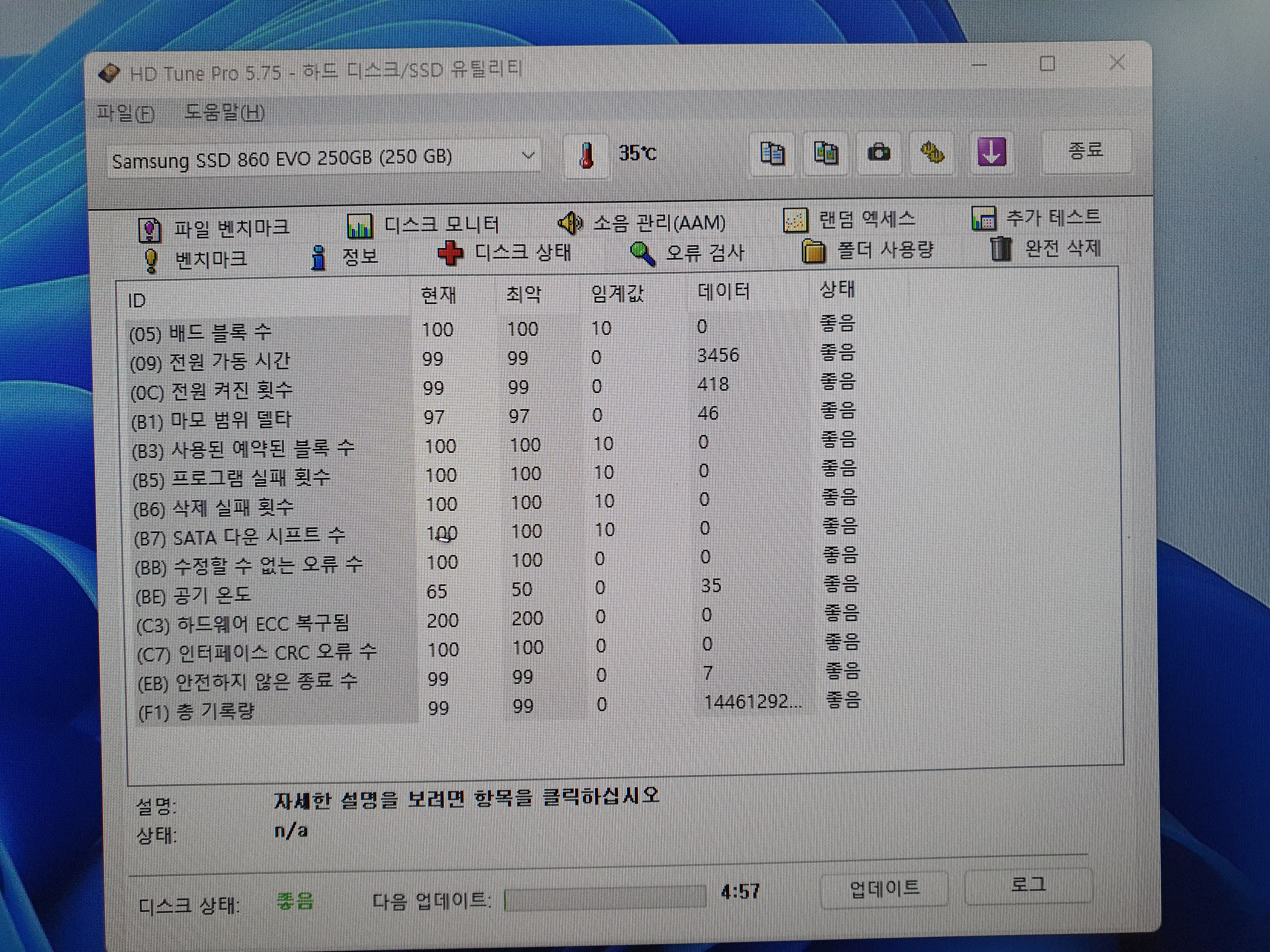Switch to the 랜덤 엑세스 tab
The width and height of the screenshot is (1270, 952).
pos(850,220)
